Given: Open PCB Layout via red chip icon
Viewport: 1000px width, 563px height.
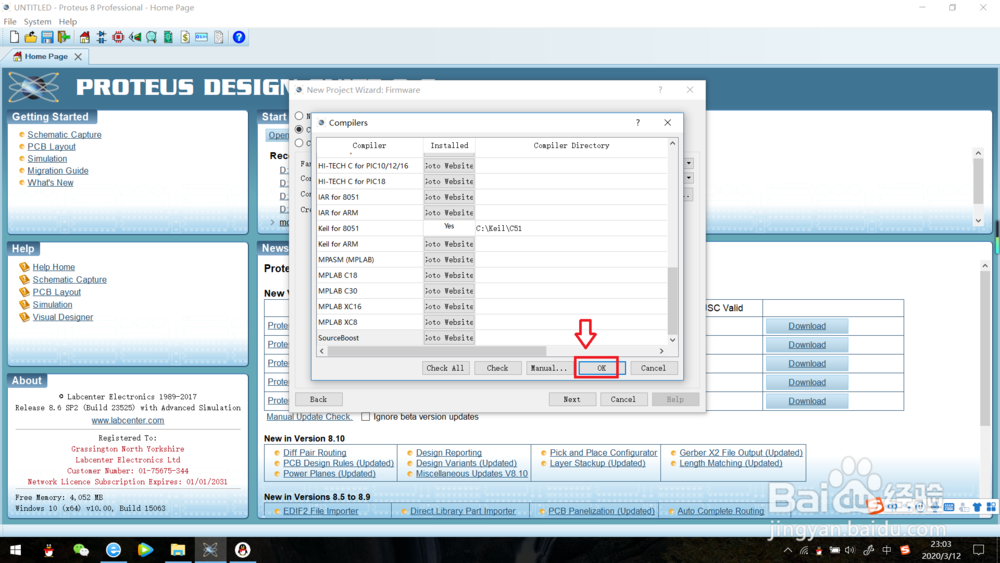Looking at the screenshot, I should [118, 38].
